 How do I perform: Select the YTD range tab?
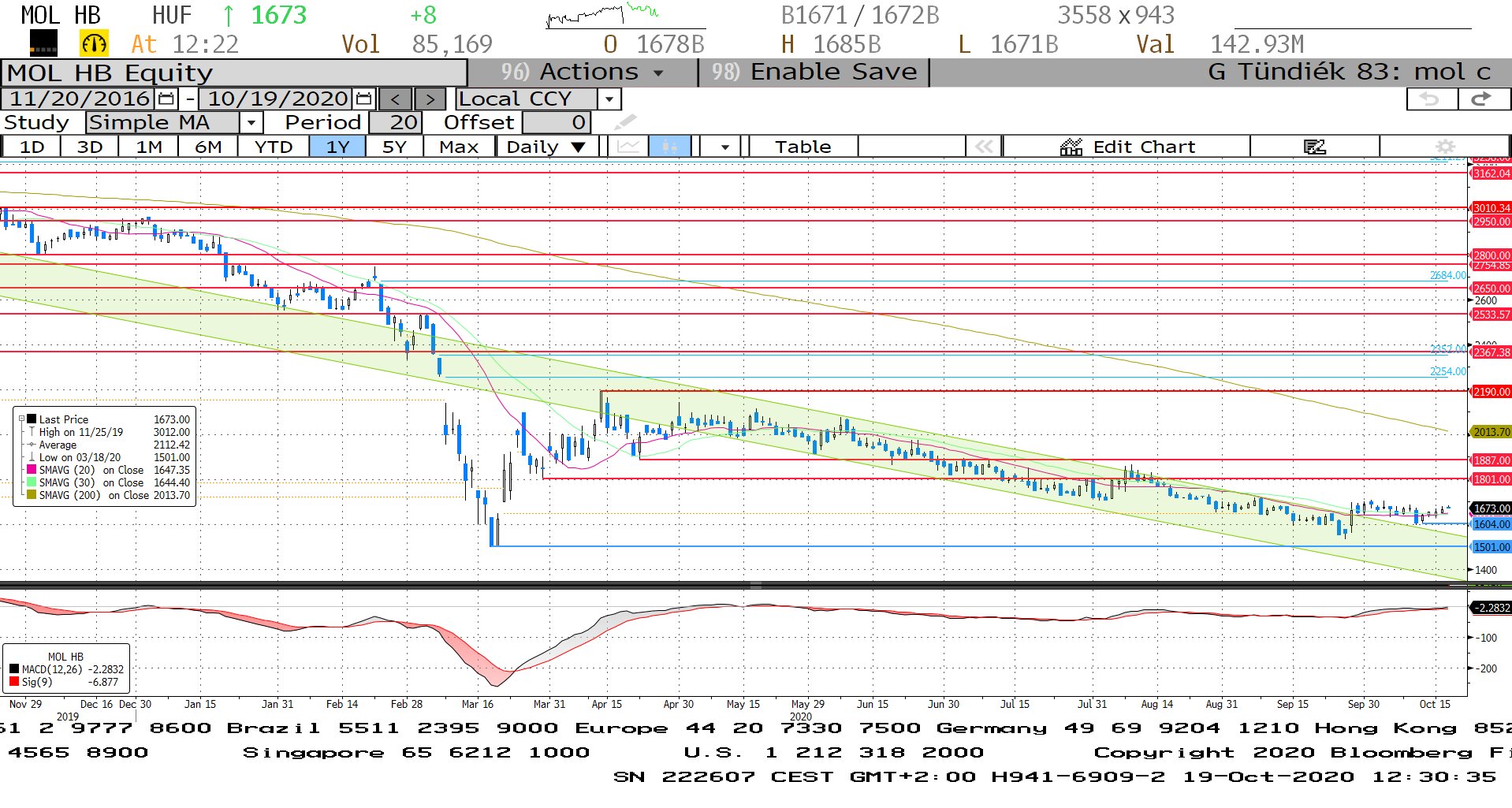pos(274,147)
